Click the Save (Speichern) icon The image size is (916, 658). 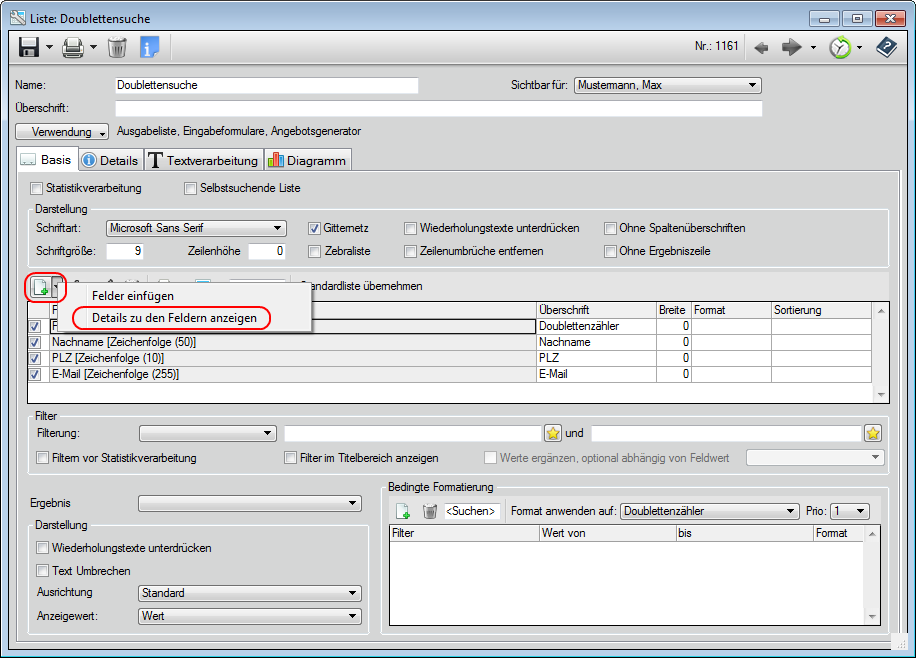coord(27,47)
